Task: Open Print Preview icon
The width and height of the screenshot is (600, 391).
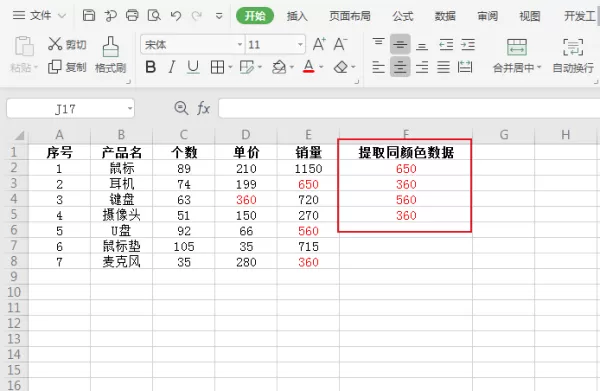Action: [x=154, y=15]
